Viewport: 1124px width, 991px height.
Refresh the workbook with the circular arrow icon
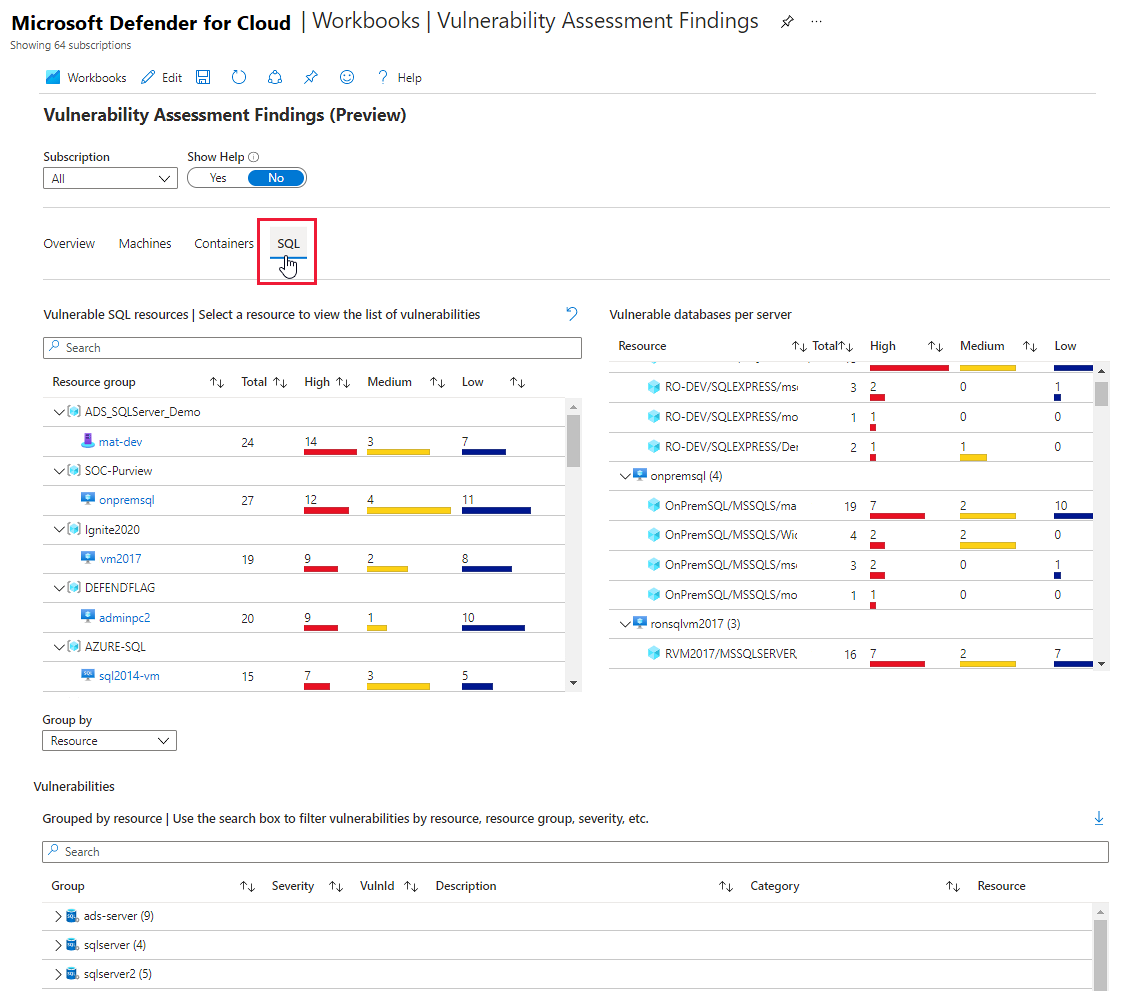click(x=239, y=77)
